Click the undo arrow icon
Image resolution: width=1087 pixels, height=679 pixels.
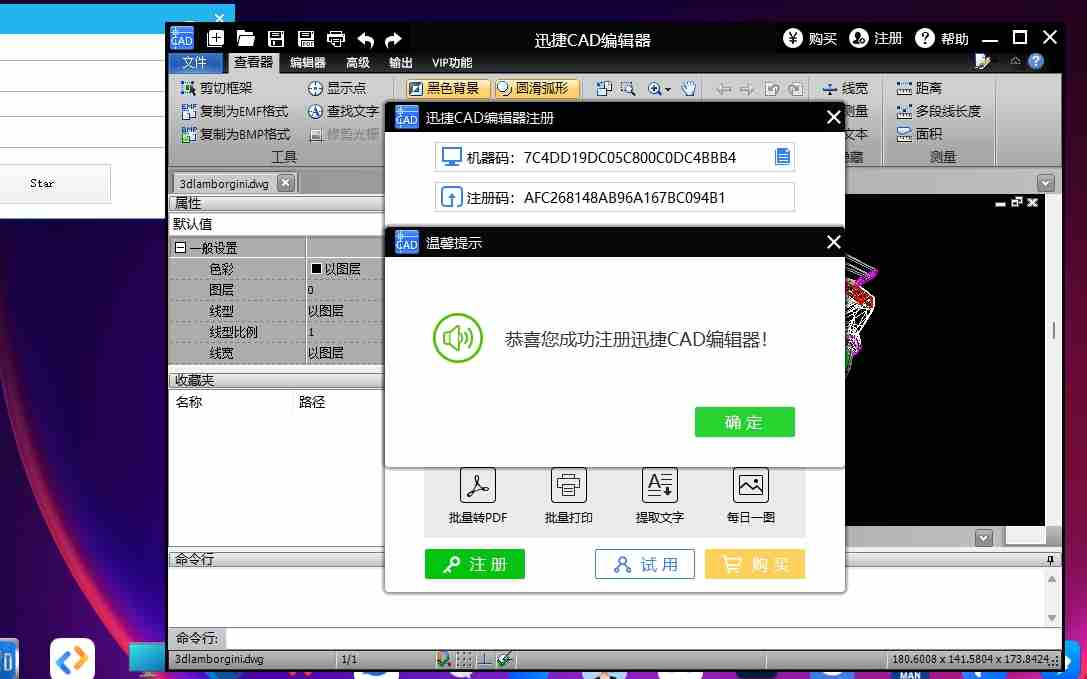pyautogui.click(x=366, y=40)
